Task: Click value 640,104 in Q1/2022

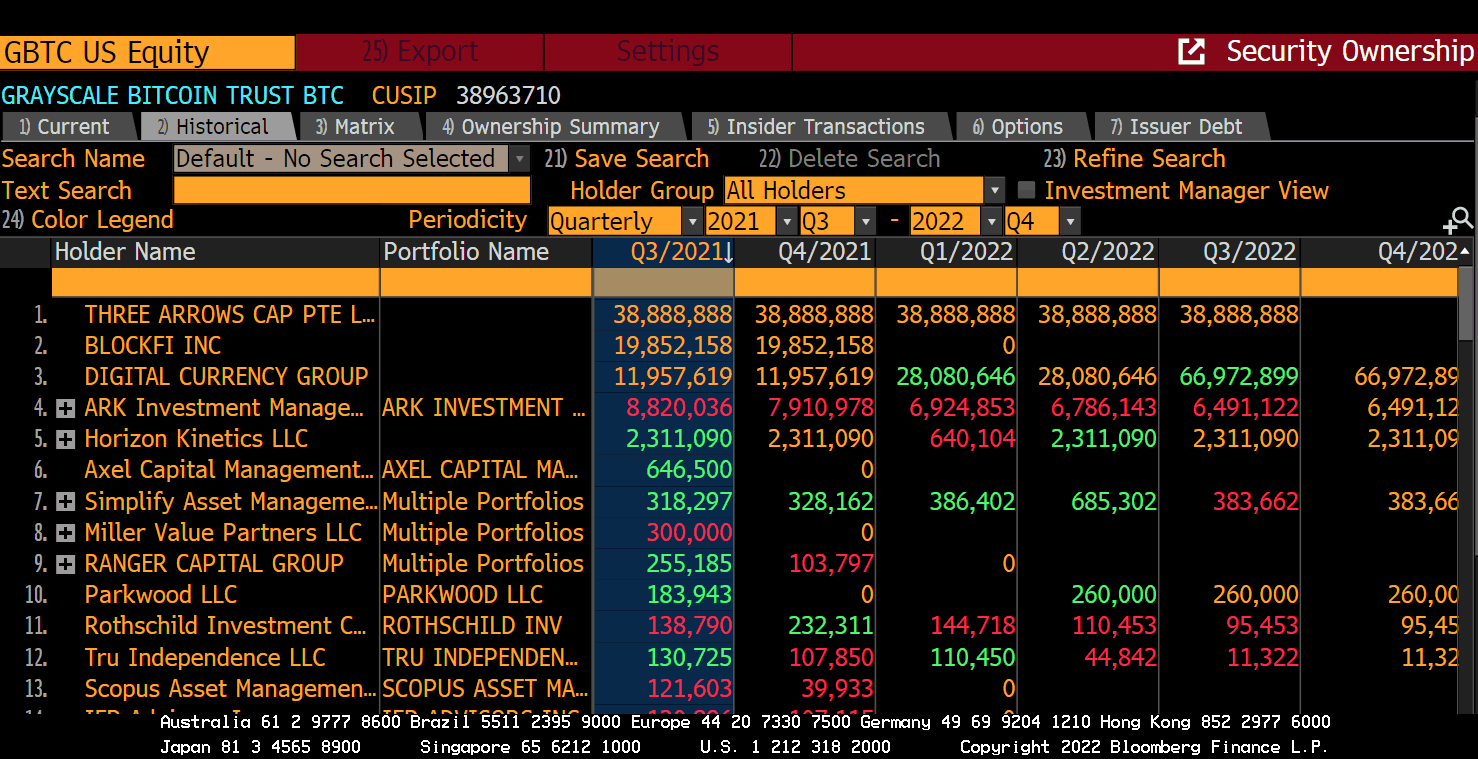Action: point(972,439)
